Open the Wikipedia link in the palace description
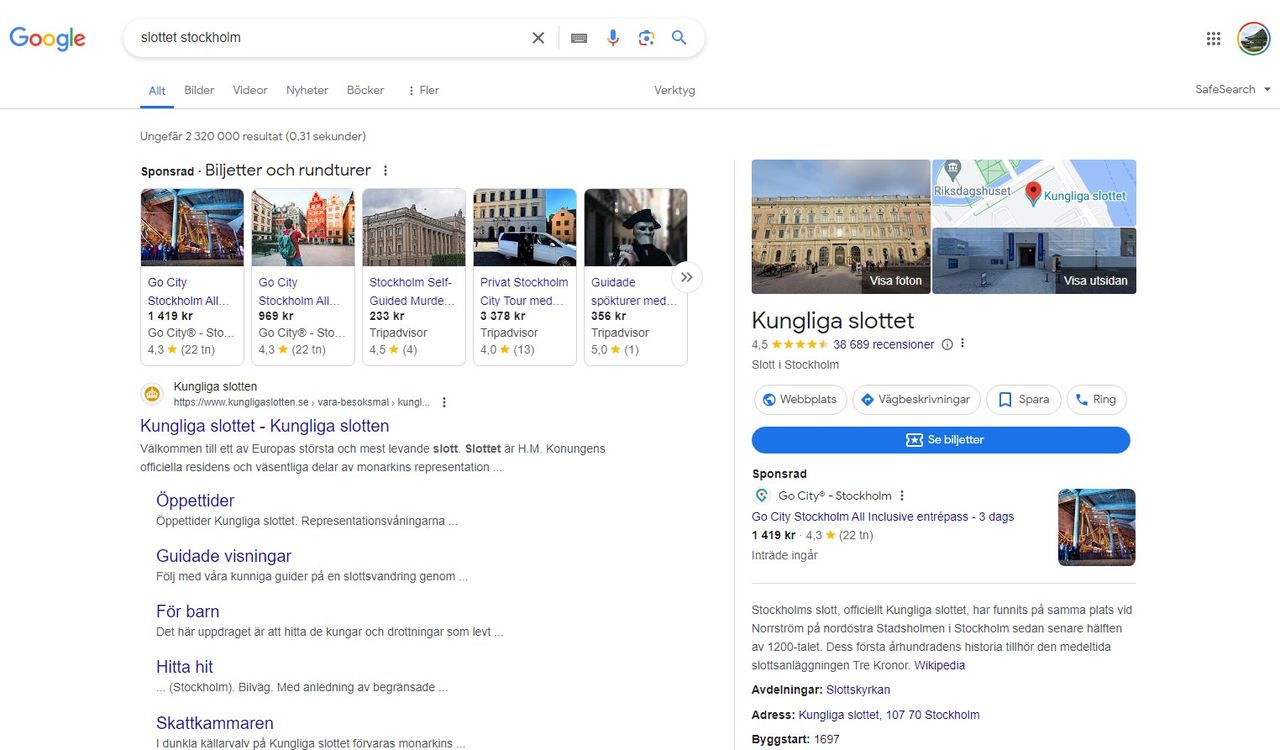The height and width of the screenshot is (750, 1280). pos(939,664)
